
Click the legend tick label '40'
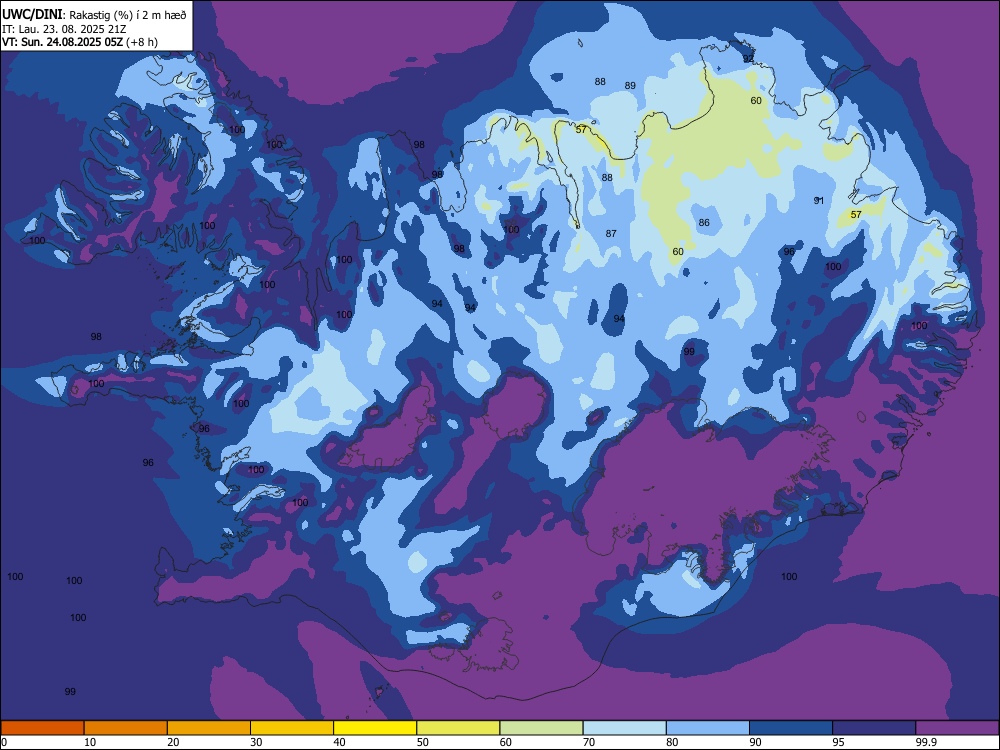point(339,742)
